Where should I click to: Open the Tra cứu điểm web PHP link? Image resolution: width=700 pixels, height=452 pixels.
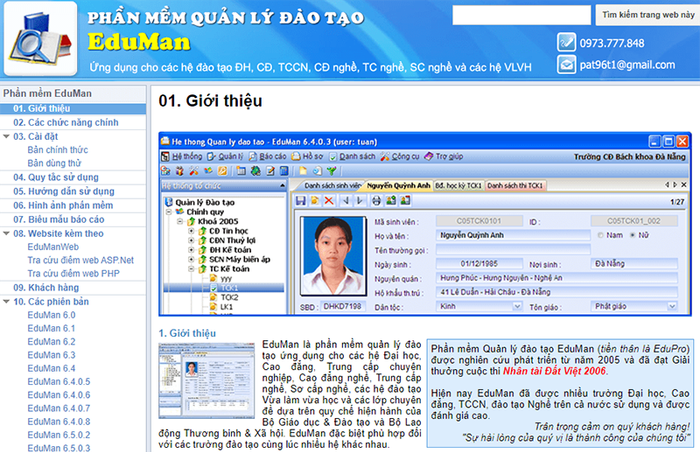[73, 273]
